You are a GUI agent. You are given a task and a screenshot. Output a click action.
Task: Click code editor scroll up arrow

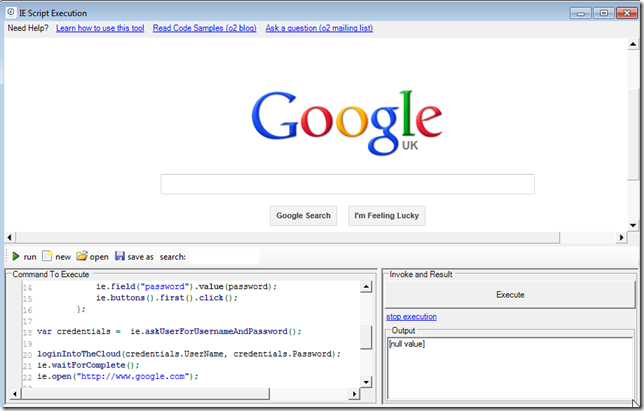(366, 287)
